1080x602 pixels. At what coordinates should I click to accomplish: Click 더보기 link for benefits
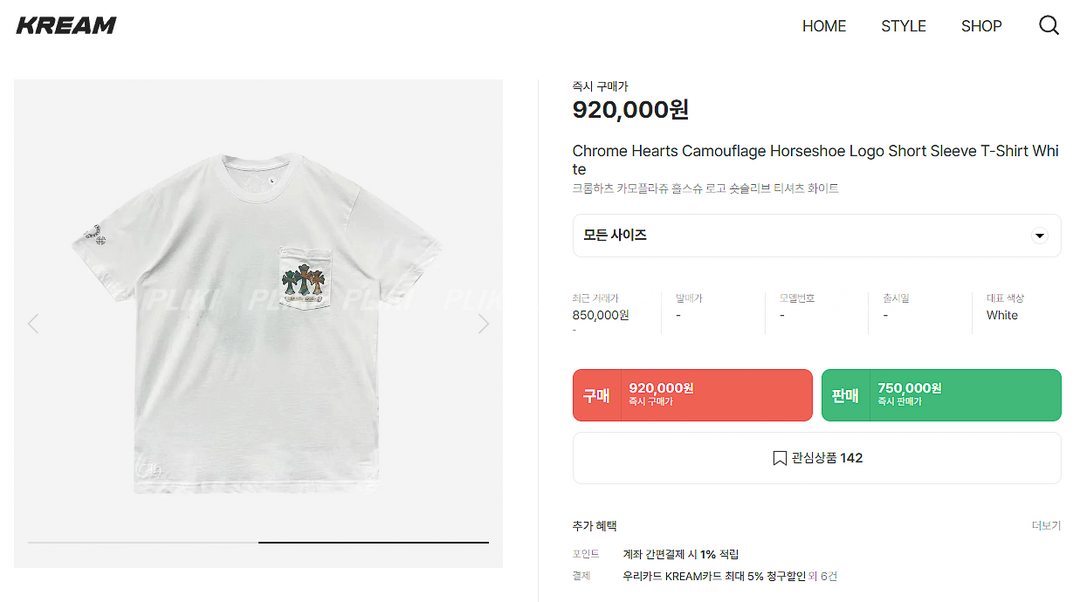pyautogui.click(x=1046, y=526)
